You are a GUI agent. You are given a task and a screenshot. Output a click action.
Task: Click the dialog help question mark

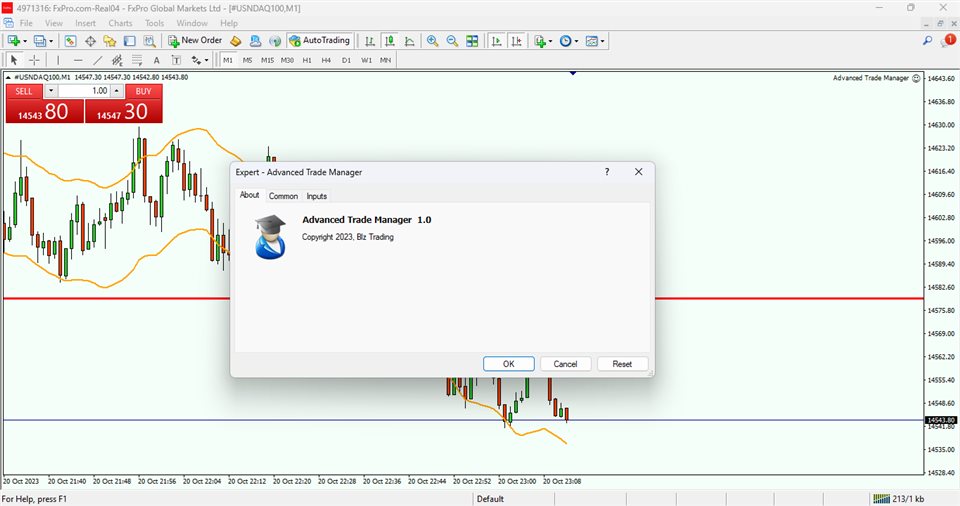tap(607, 172)
